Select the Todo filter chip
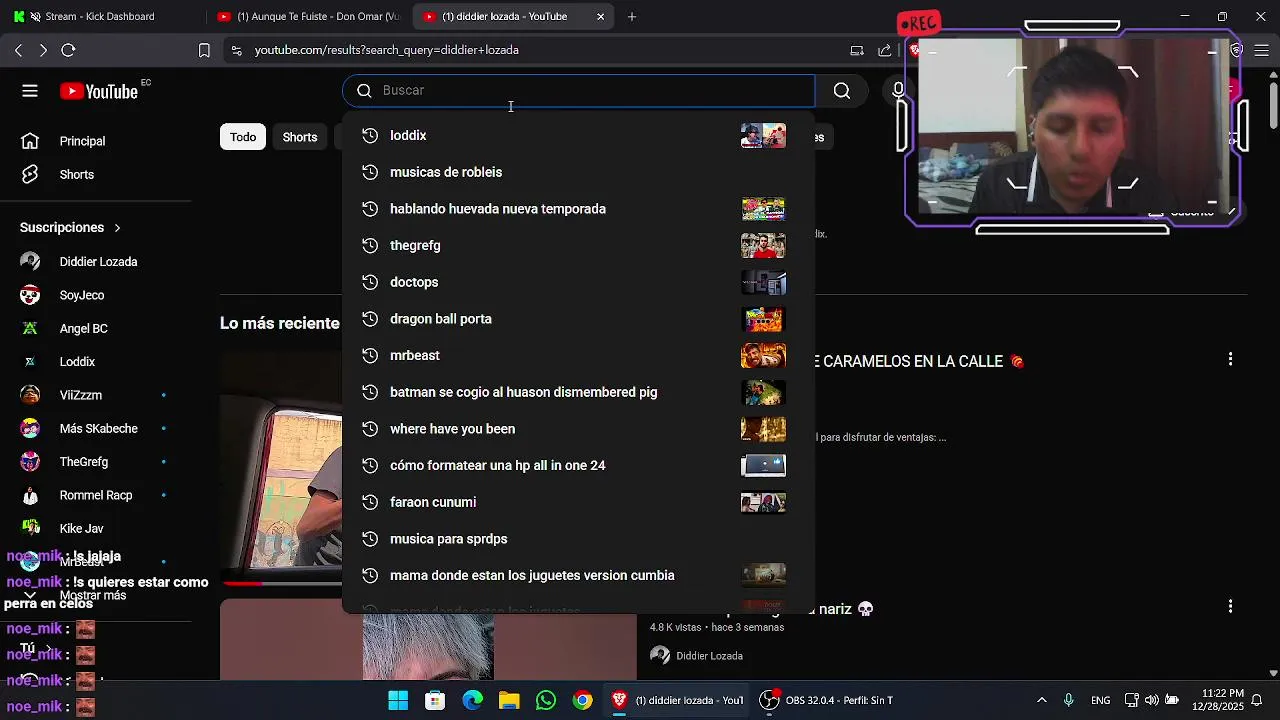This screenshot has height=720, width=1280. click(x=243, y=137)
